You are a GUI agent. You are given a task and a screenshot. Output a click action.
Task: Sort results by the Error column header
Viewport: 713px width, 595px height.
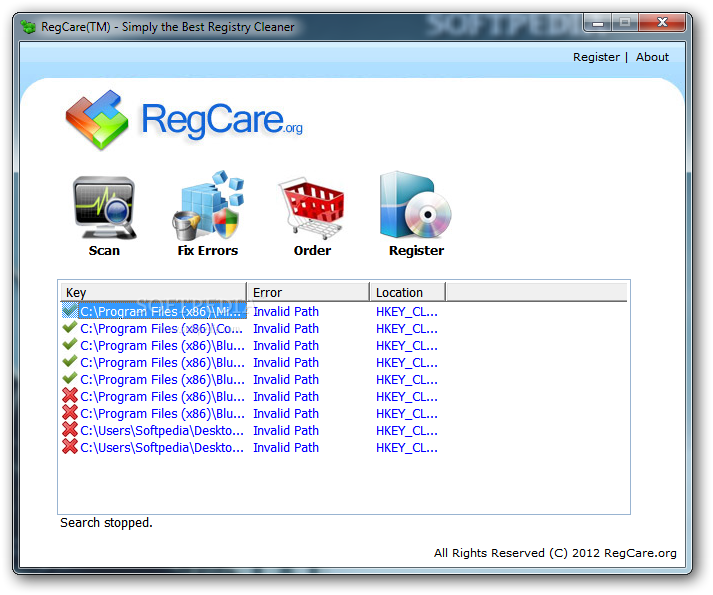[308, 292]
